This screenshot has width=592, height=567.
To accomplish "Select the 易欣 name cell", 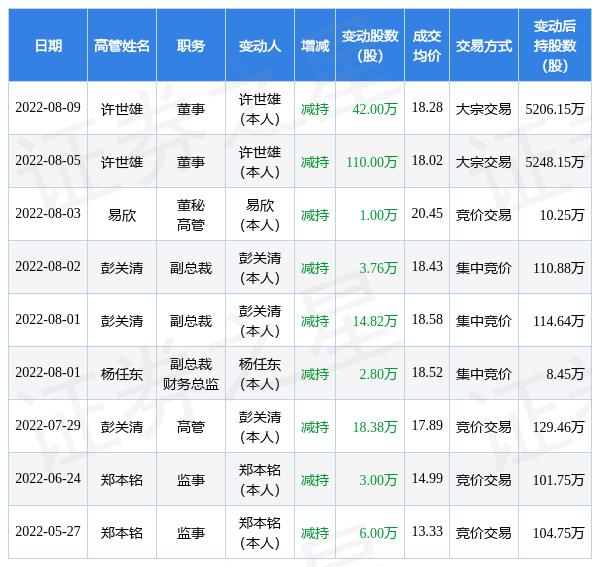I will click(x=122, y=215).
